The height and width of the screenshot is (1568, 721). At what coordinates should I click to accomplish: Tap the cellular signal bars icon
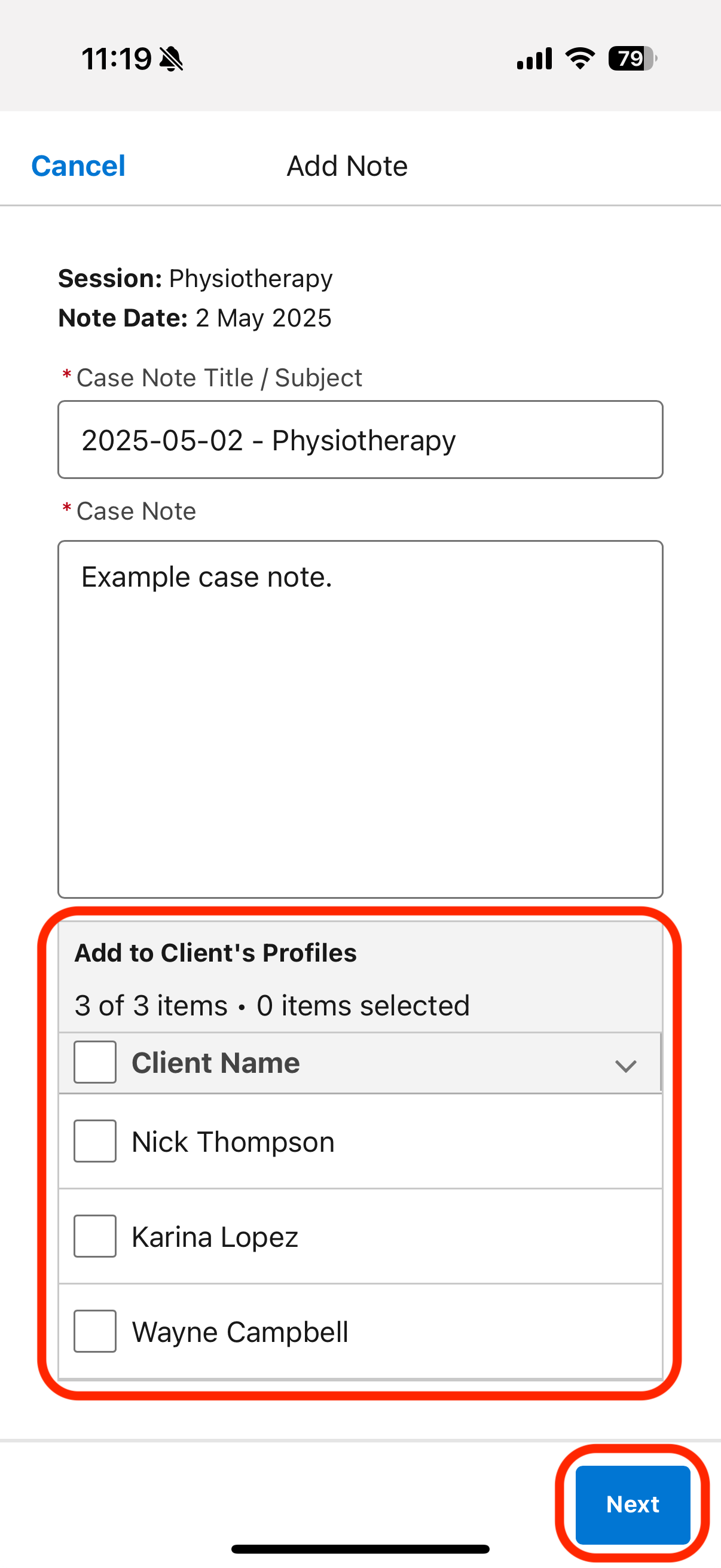click(534, 59)
